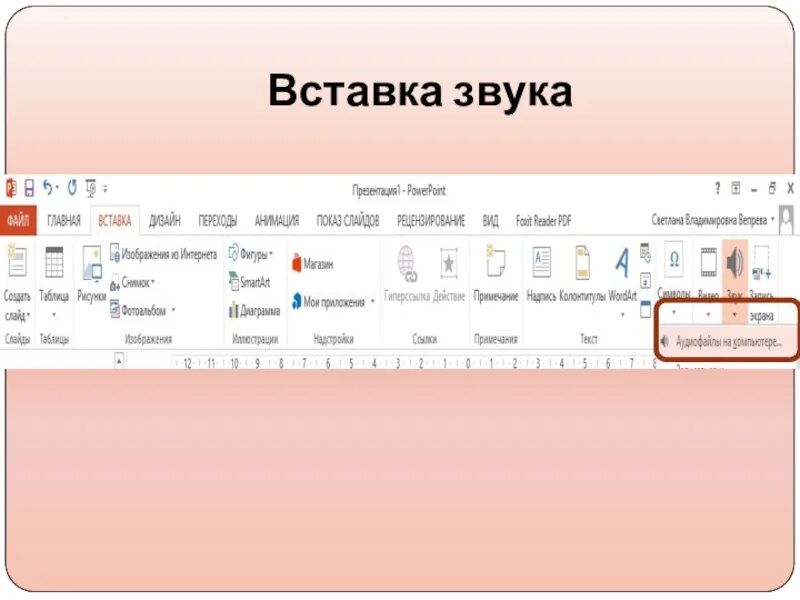Open the Foxit Reader PDF tab
Viewport: 800px width, 600px height.
[x=543, y=221]
